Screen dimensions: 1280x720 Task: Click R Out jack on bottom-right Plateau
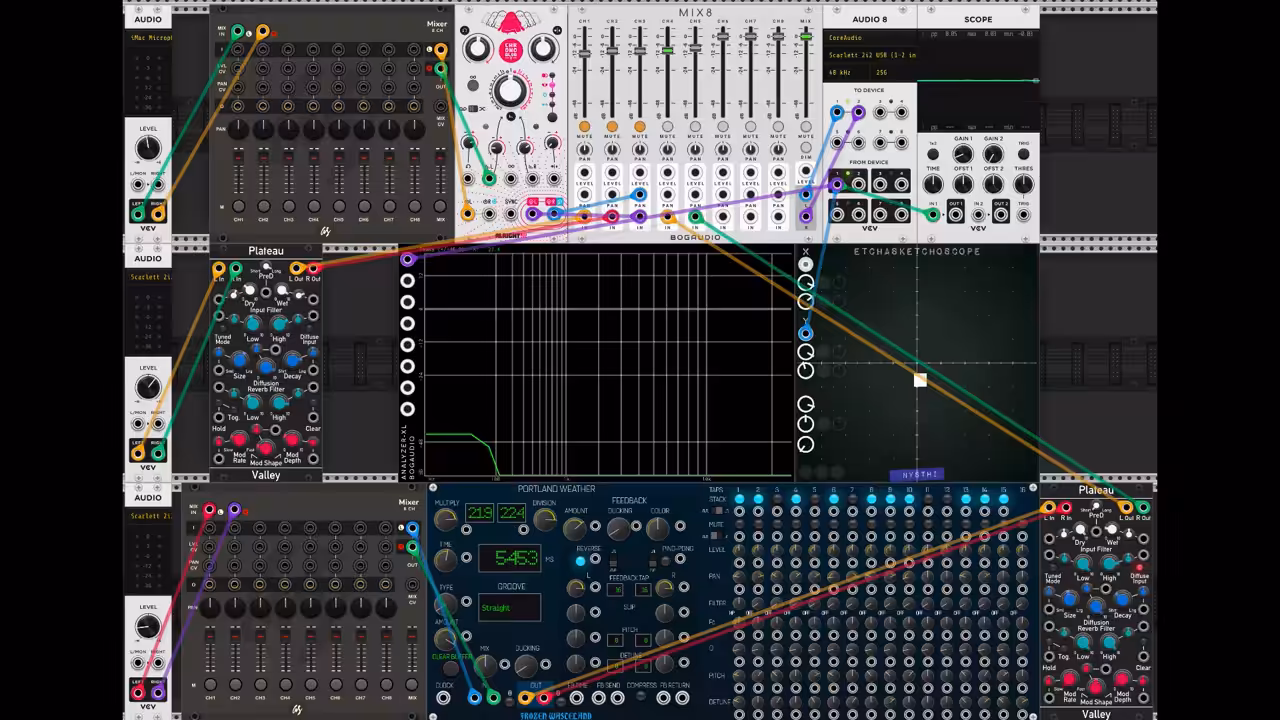click(1143, 508)
